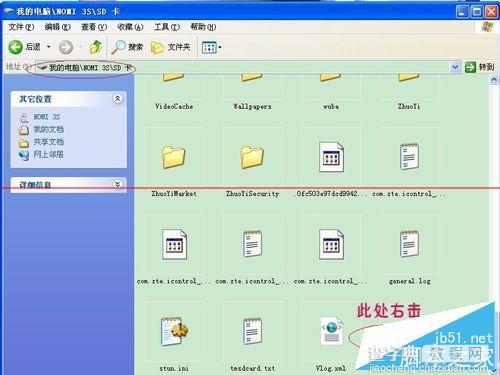Image resolution: width=500 pixels, height=375 pixels.
Task: Click the 转到 go button
Action: [x=479, y=67]
